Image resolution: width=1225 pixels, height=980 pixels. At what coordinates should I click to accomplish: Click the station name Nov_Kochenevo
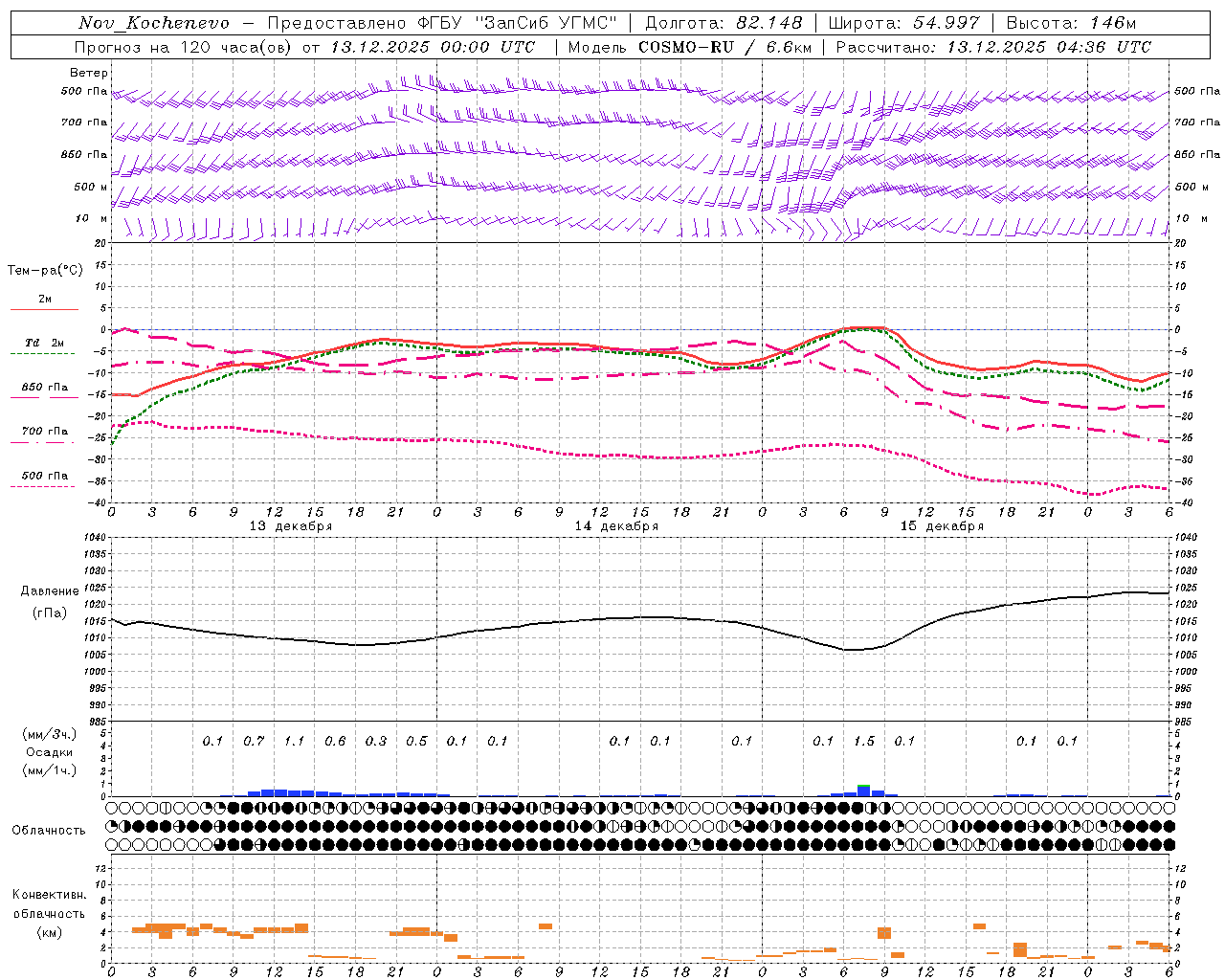154,23
